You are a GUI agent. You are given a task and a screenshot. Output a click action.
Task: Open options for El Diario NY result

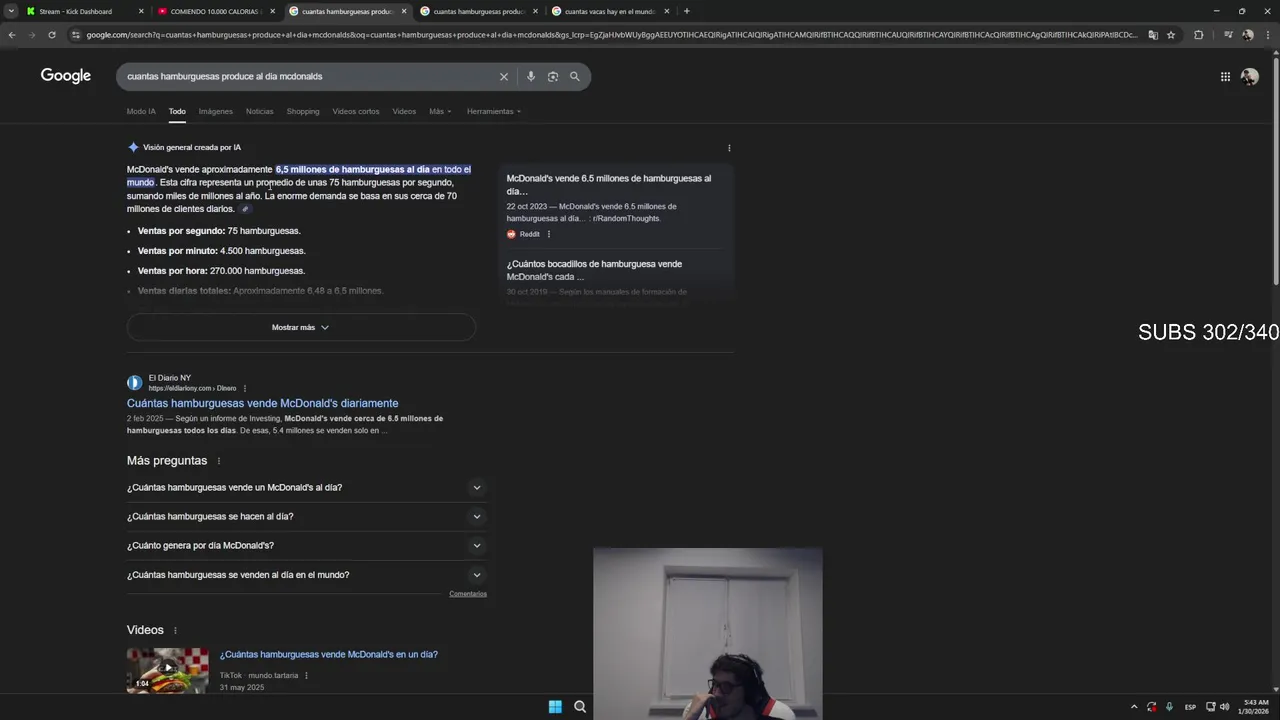coord(245,388)
